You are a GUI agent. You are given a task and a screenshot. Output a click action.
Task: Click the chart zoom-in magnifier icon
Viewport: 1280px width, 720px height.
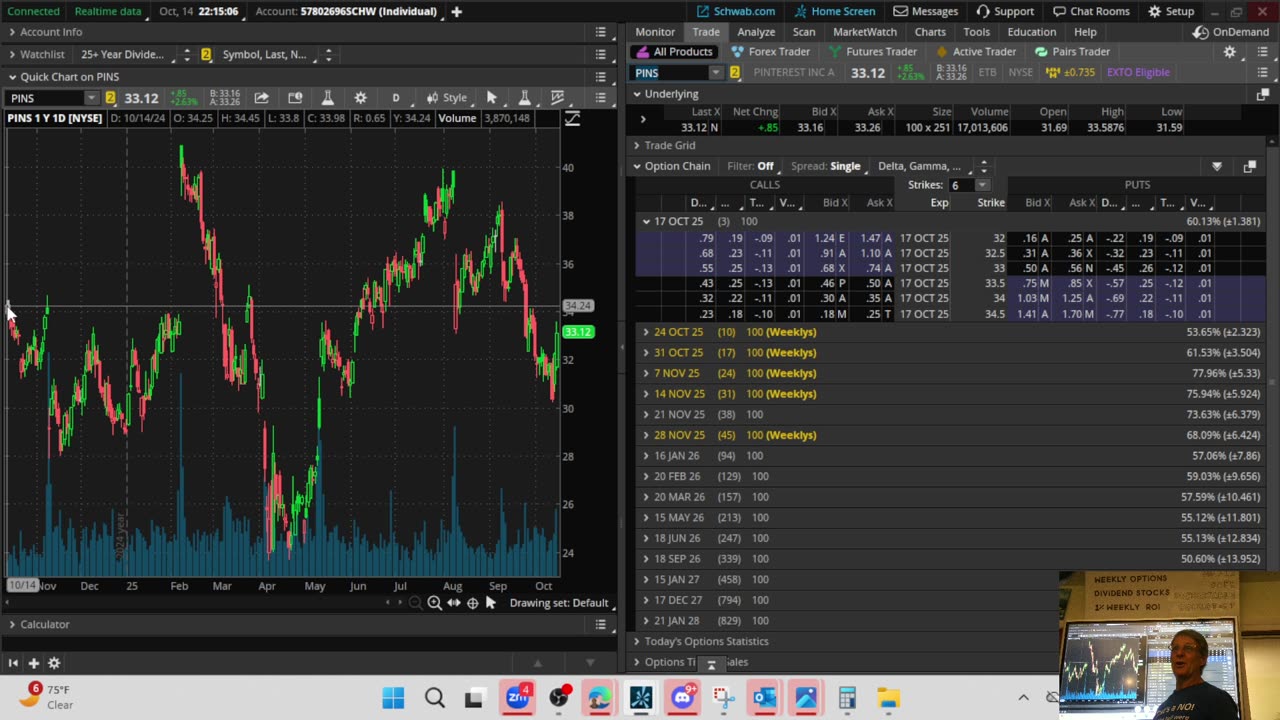coord(434,602)
